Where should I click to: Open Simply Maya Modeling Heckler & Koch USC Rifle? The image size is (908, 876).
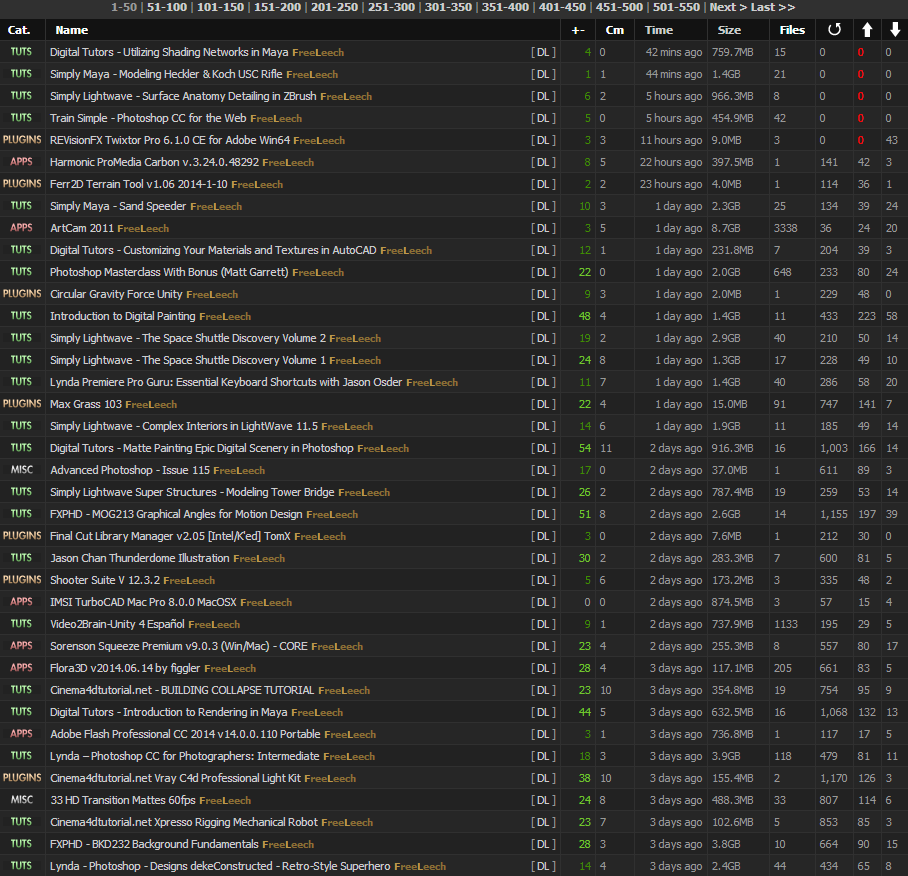click(166, 74)
